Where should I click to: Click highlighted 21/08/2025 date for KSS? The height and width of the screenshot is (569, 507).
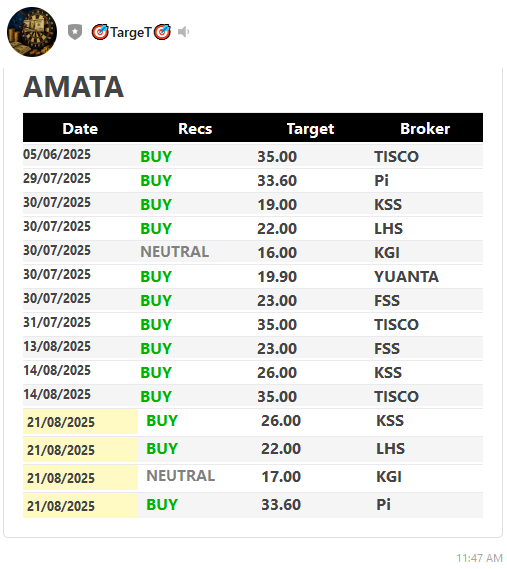pyautogui.click(x=61, y=422)
